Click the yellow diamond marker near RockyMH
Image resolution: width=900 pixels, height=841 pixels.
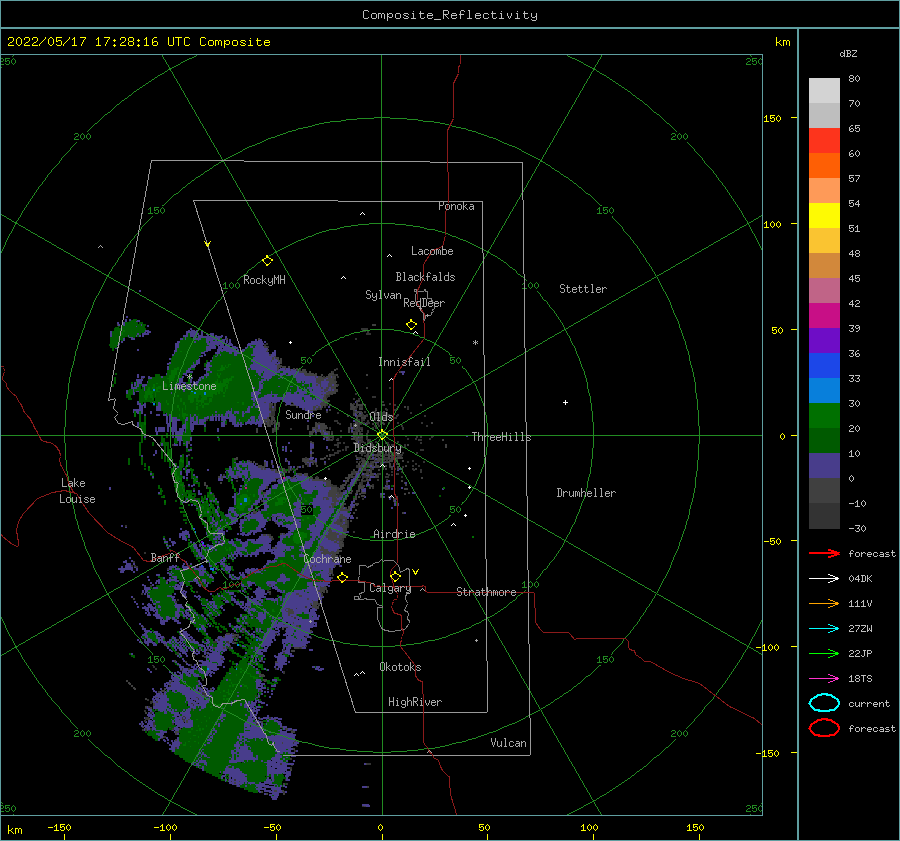(x=267, y=261)
